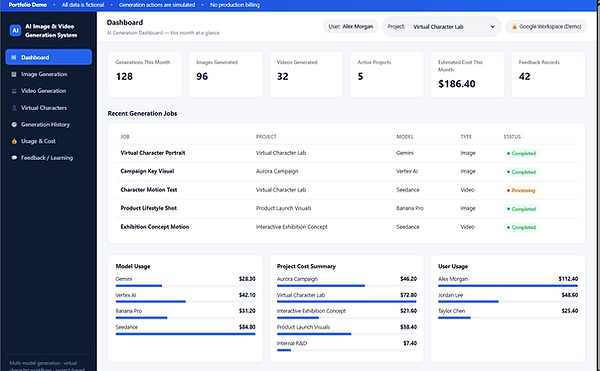Click the Generations This Month card

[x=145, y=74]
